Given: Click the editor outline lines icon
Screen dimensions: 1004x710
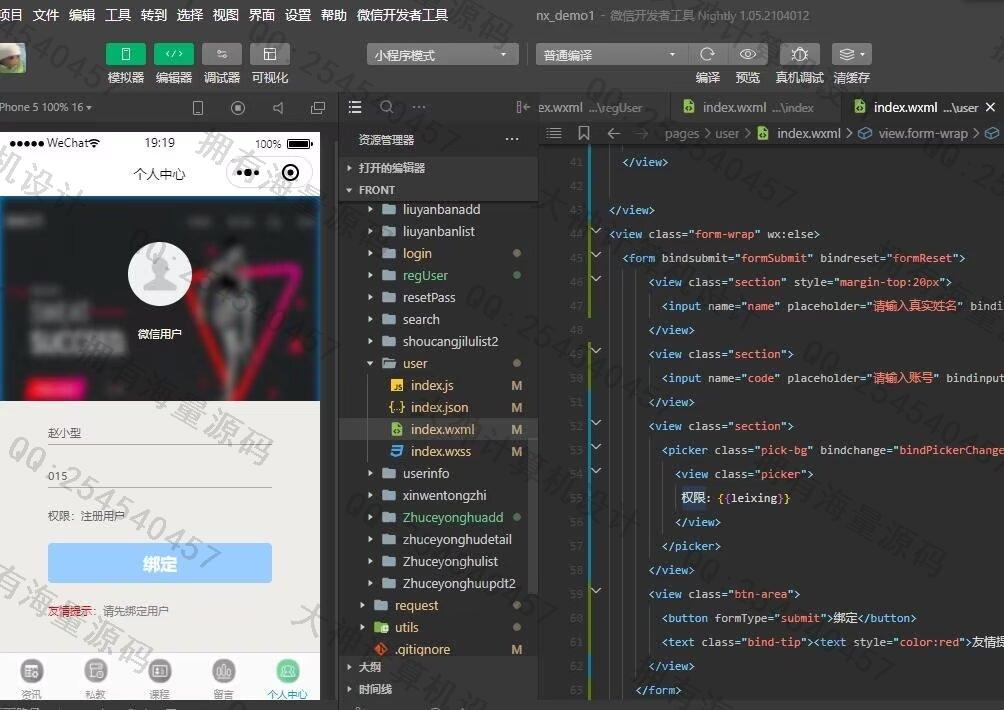Looking at the screenshot, I should [554, 133].
